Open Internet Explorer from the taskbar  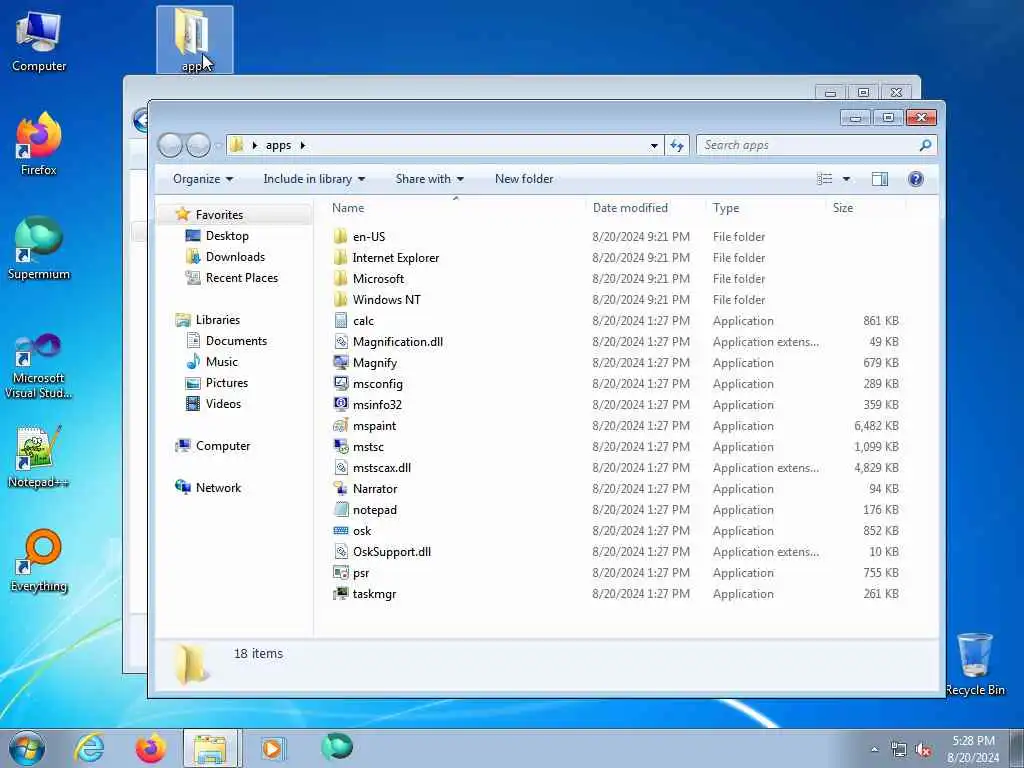89,748
